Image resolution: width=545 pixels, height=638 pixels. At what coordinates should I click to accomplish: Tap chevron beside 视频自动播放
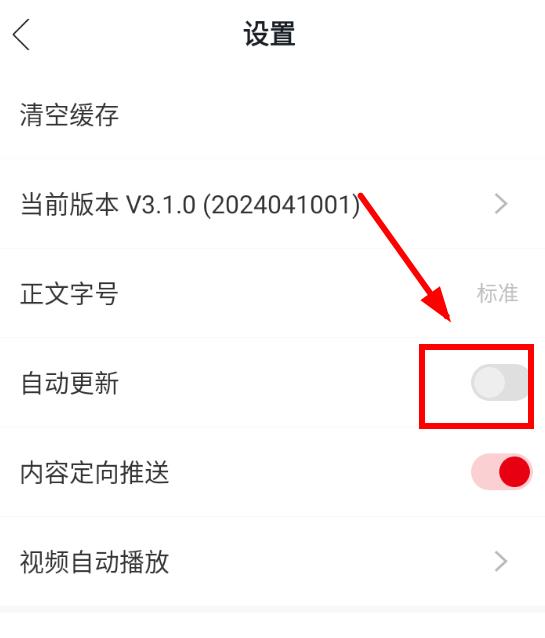501,562
